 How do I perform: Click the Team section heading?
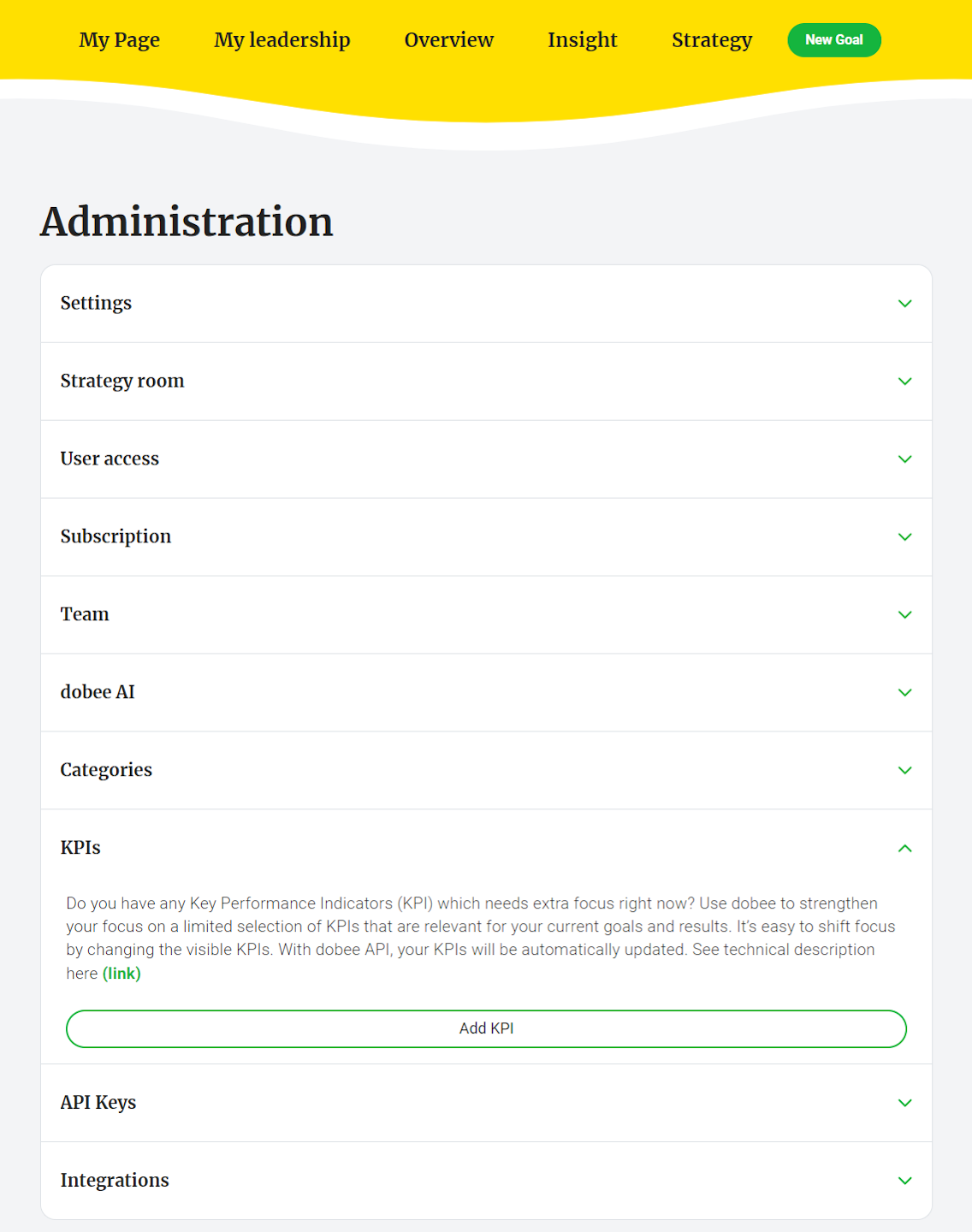pyautogui.click(x=85, y=614)
